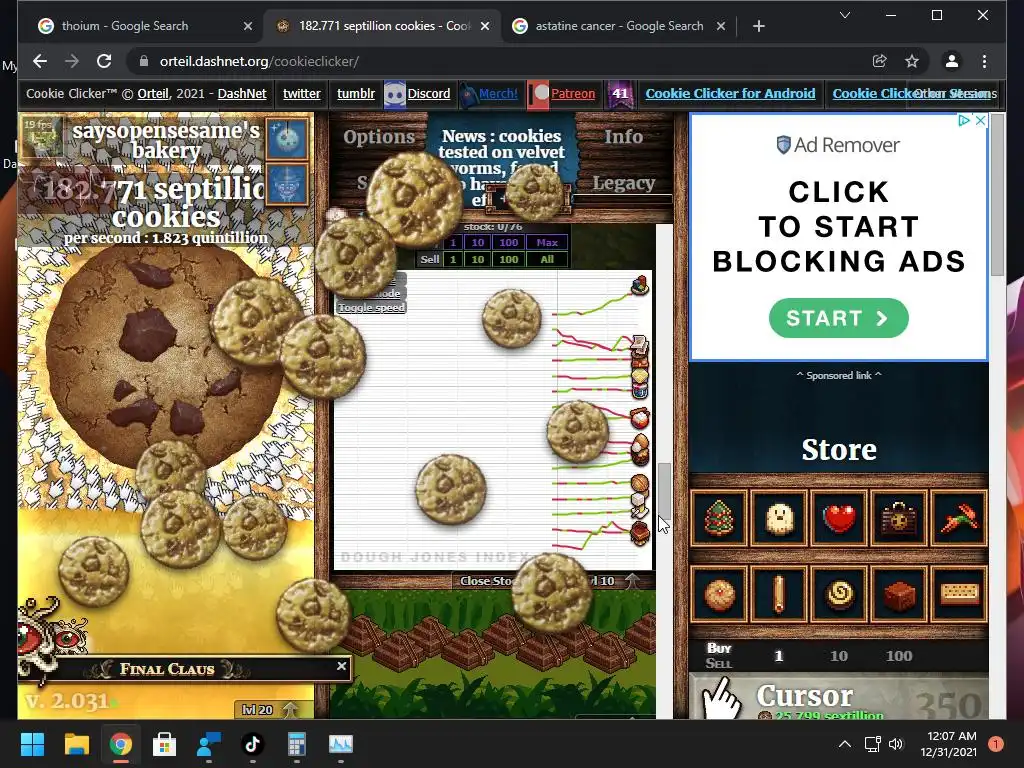Open the Legacy menu
This screenshot has height=768, width=1024.
pyautogui.click(x=624, y=184)
